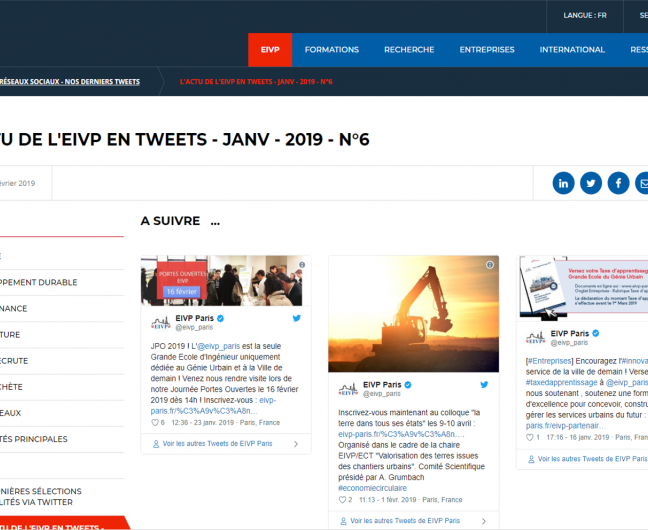
Task: Open the RECHERCHE menu
Action: click(409, 50)
